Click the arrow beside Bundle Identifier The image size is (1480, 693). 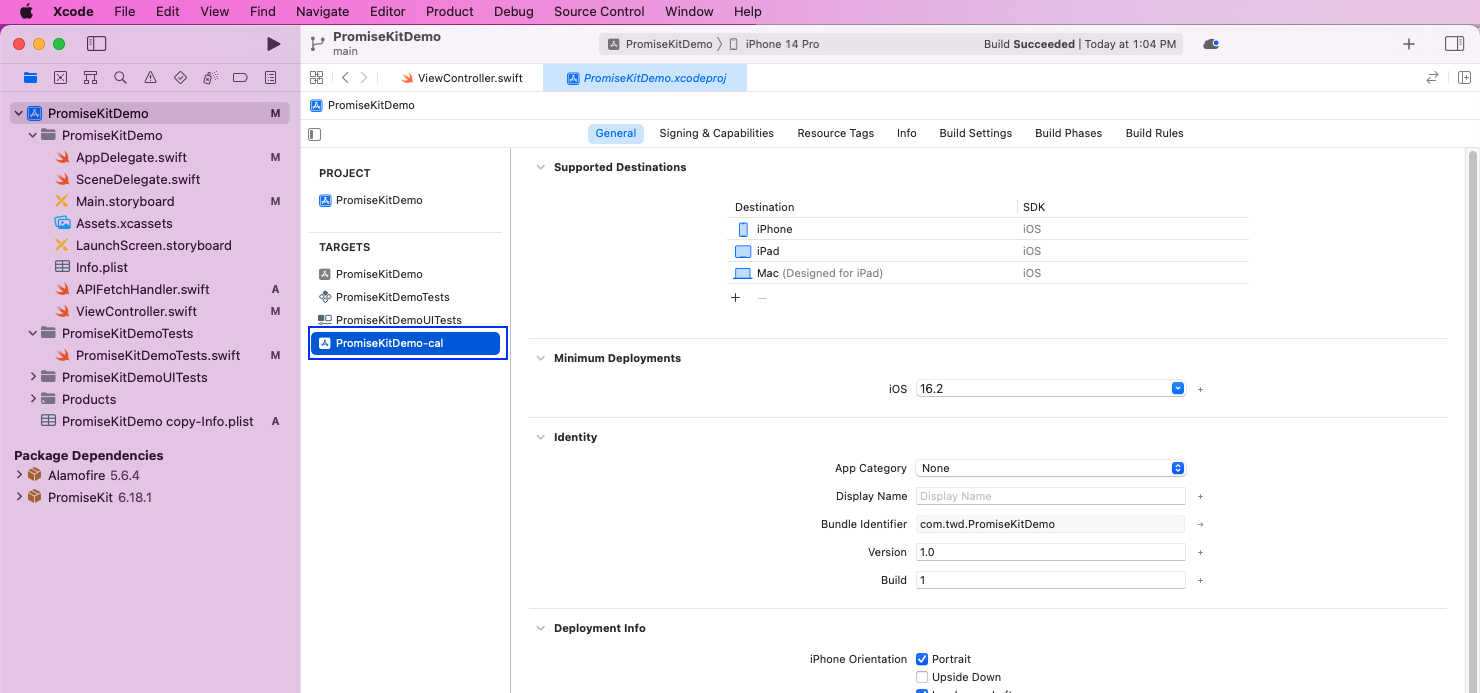point(1200,524)
